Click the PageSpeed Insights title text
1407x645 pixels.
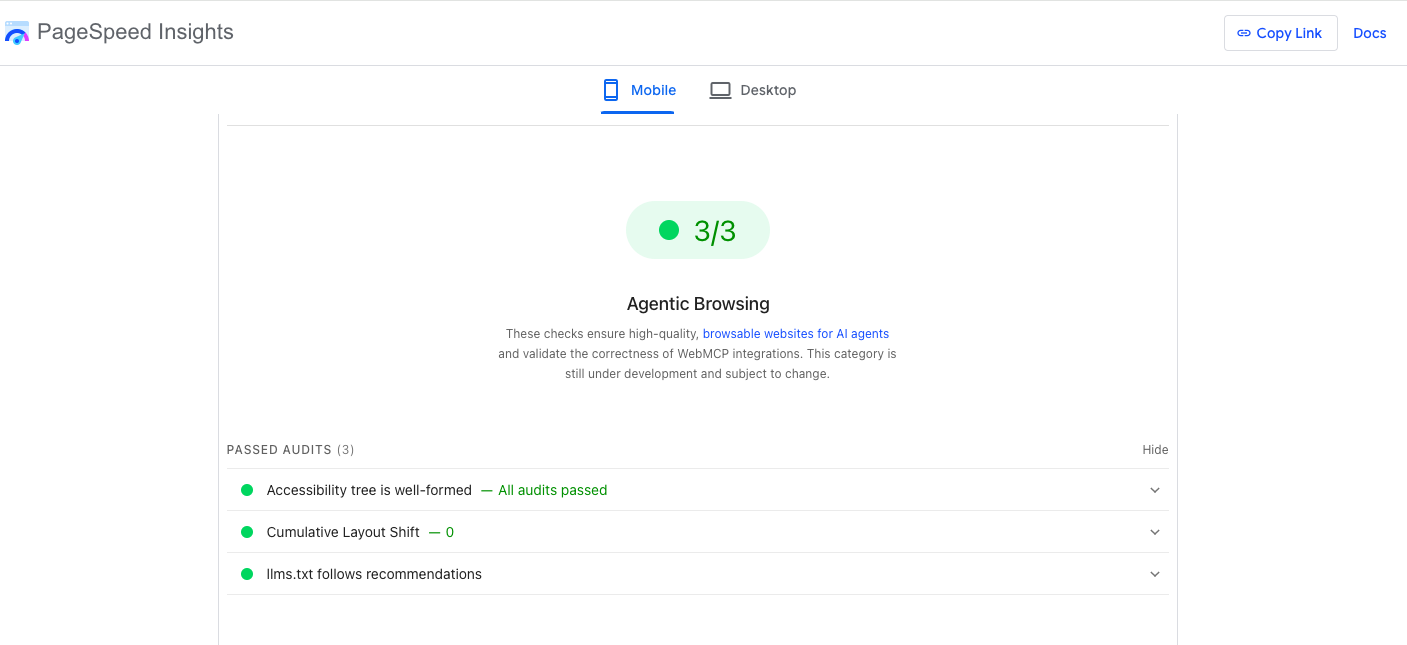(x=135, y=32)
